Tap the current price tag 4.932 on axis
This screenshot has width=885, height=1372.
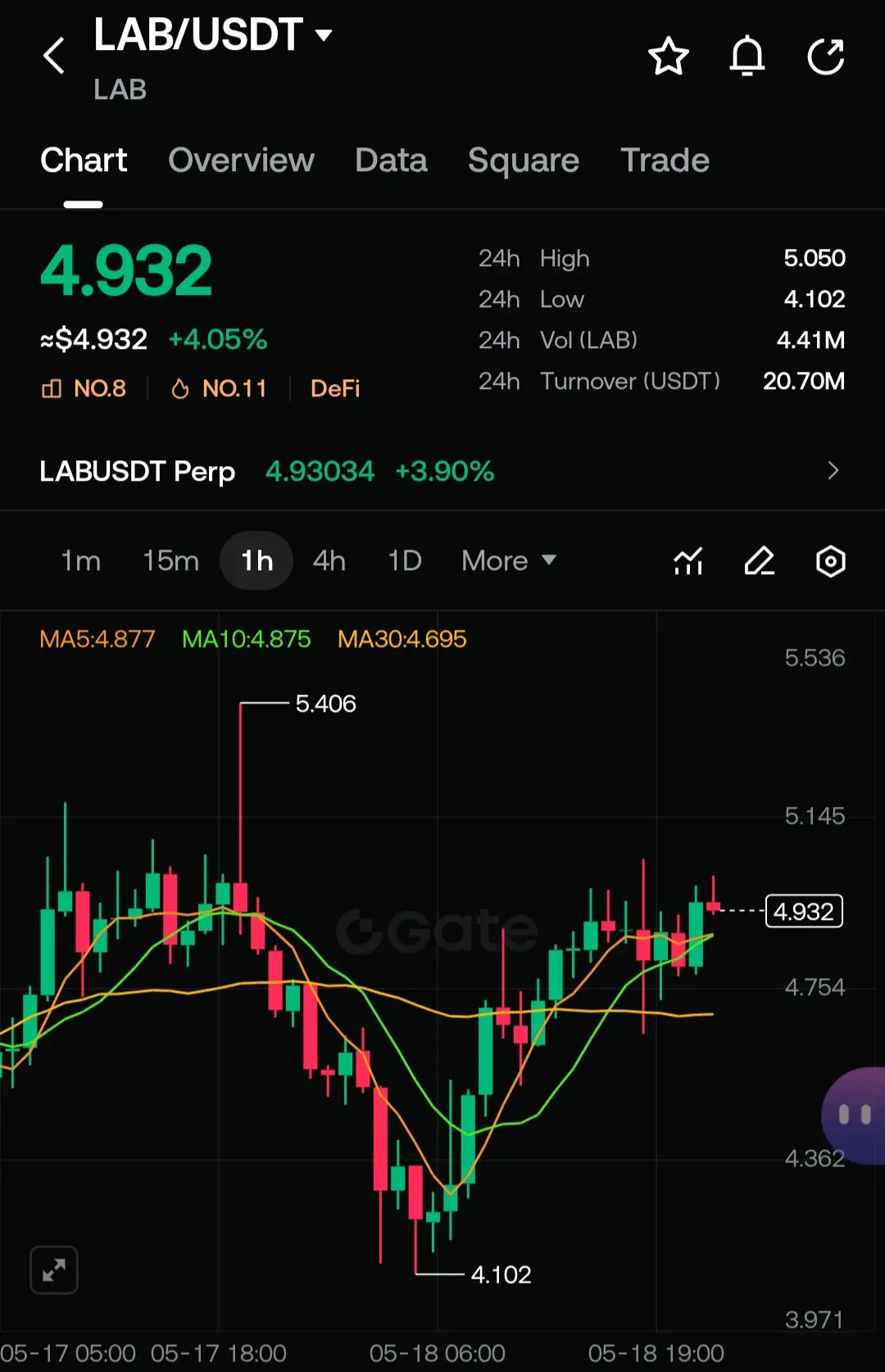pyautogui.click(x=804, y=911)
